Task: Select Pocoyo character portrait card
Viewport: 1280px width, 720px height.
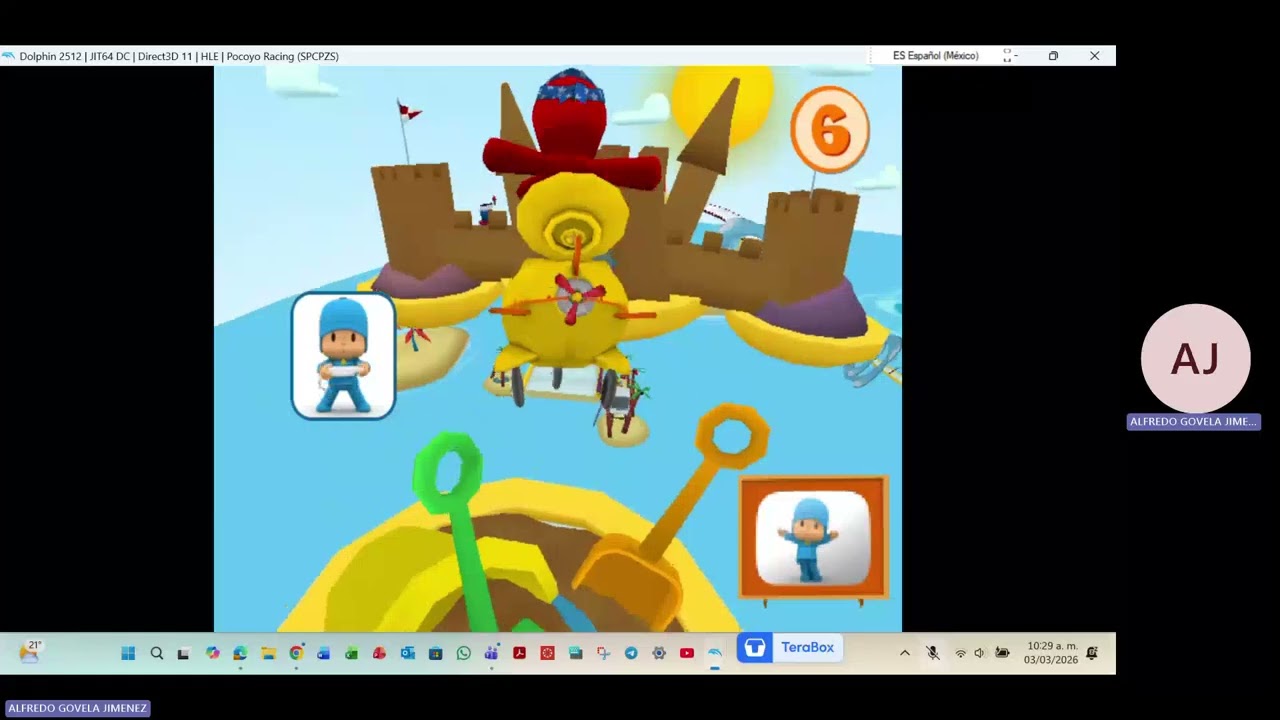Action: pos(344,356)
